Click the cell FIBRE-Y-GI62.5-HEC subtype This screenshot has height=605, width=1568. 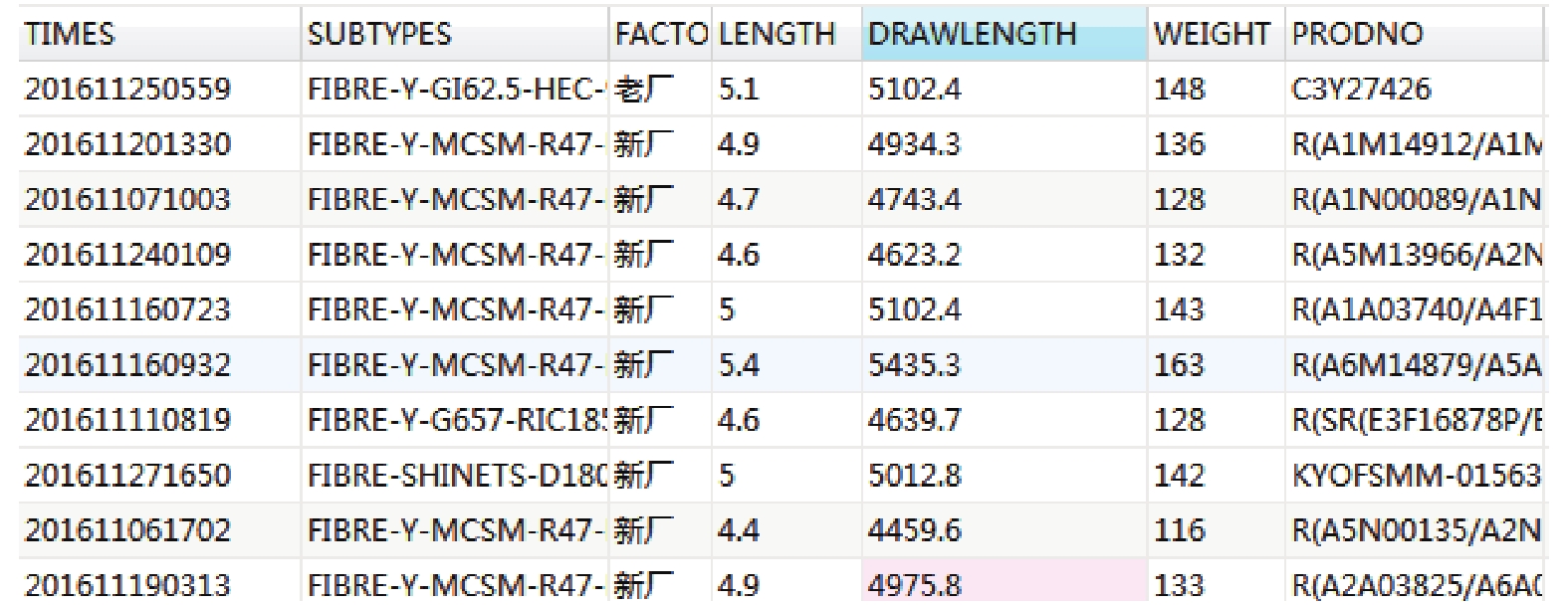[455, 90]
